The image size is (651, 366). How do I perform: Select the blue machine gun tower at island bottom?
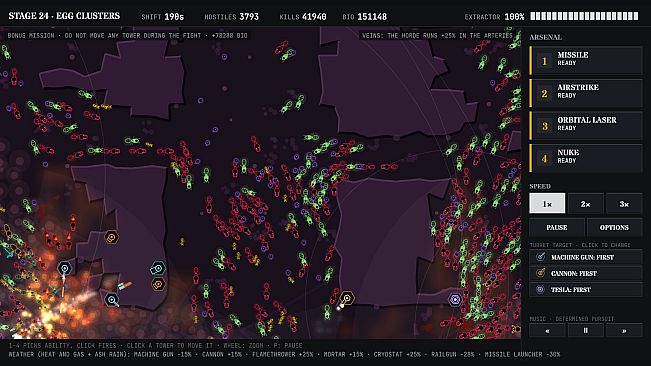point(111,299)
